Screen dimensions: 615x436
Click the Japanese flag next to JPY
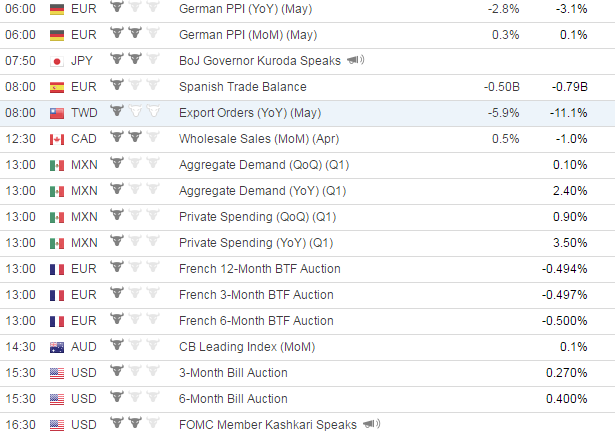point(57,61)
